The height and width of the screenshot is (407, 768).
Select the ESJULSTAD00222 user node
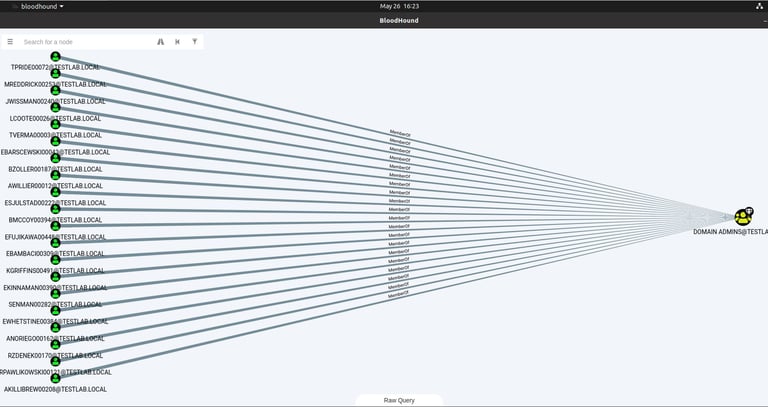(55, 192)
